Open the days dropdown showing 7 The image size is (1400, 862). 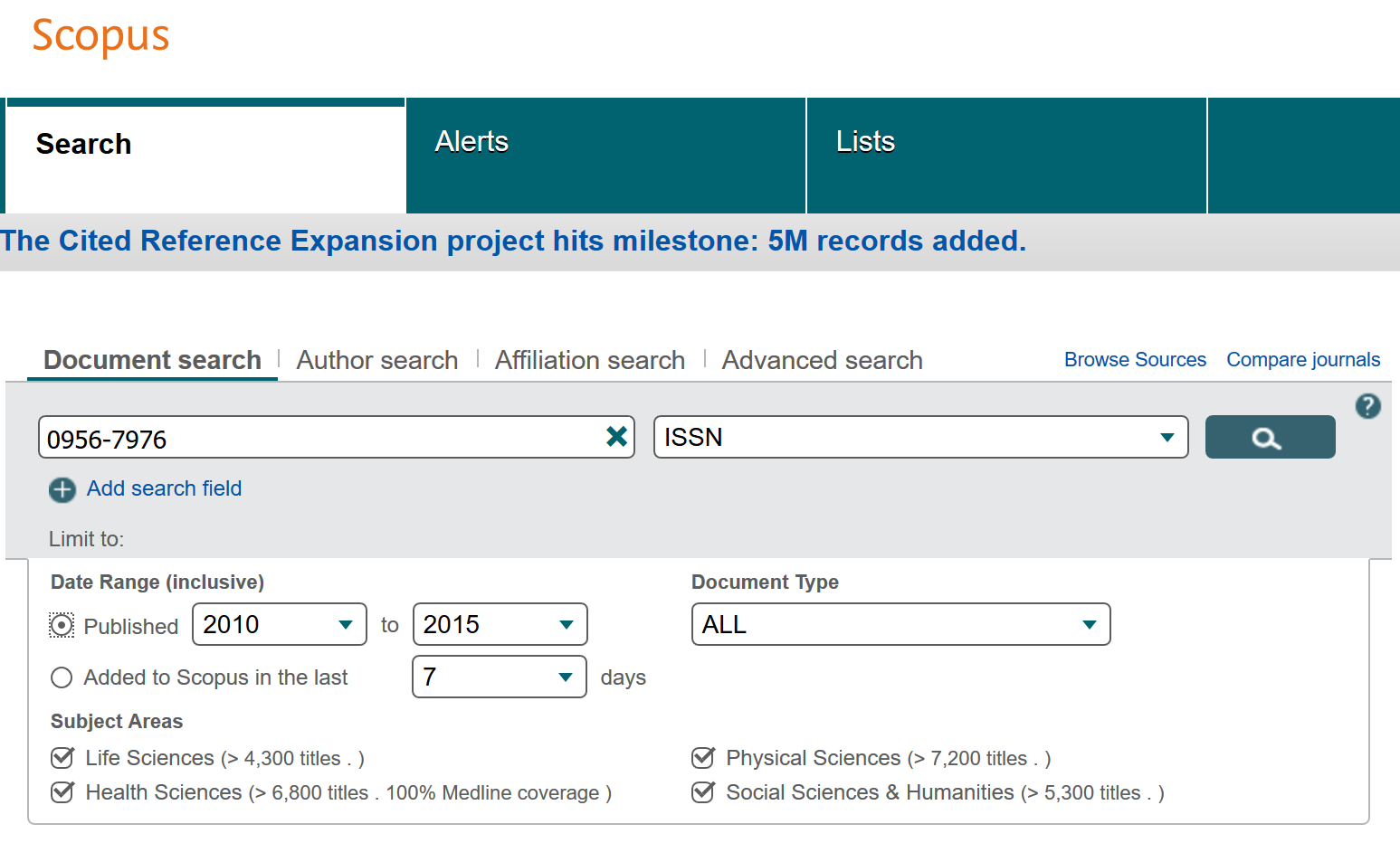click(566, 677)
